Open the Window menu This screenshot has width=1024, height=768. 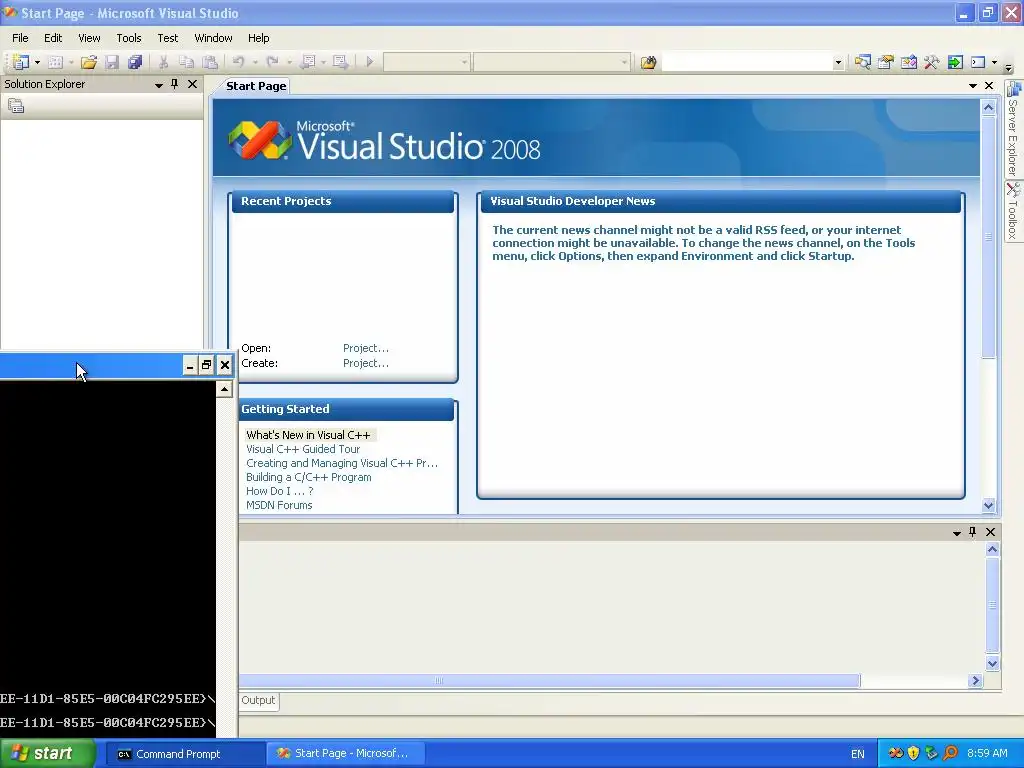point(214,38)
